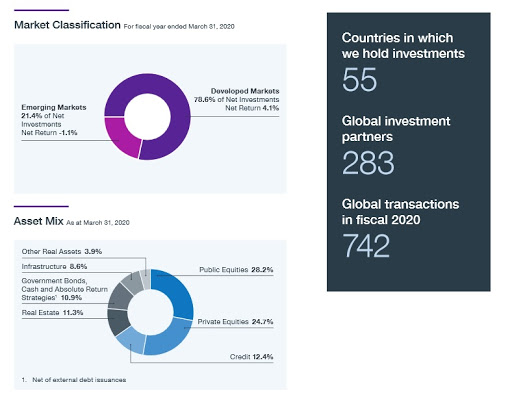512x408 pixels.
Task: Click the 742 global transactions figure
Action: (366, 246)
